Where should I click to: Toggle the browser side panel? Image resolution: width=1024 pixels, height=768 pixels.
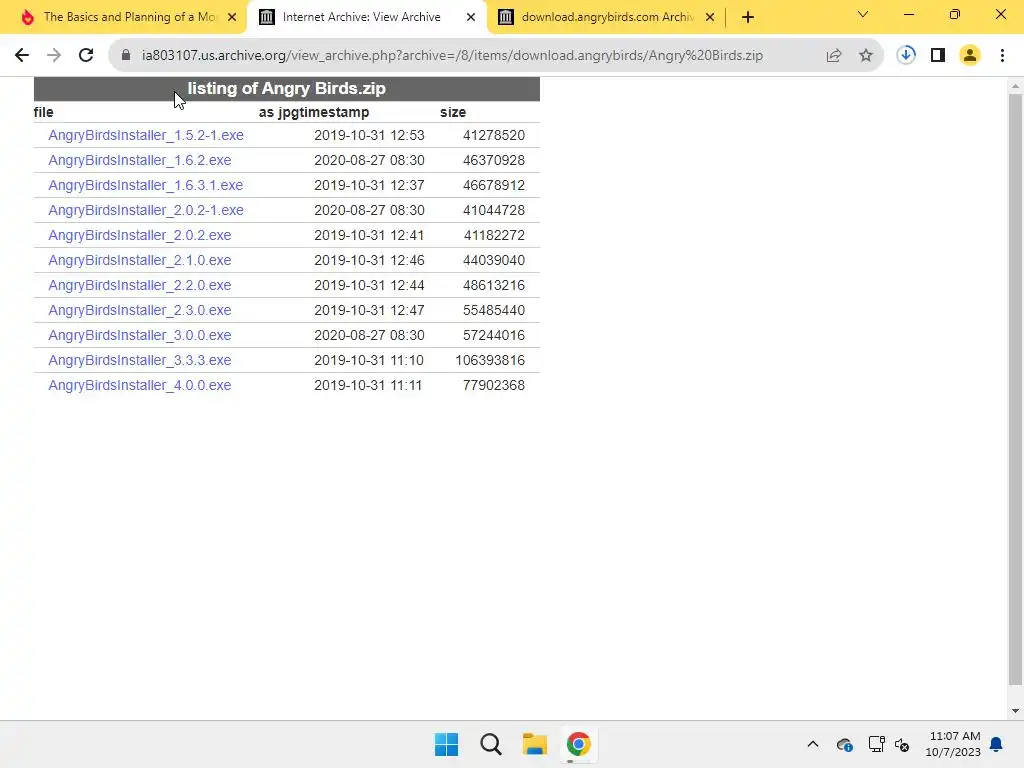pos(938,56)
